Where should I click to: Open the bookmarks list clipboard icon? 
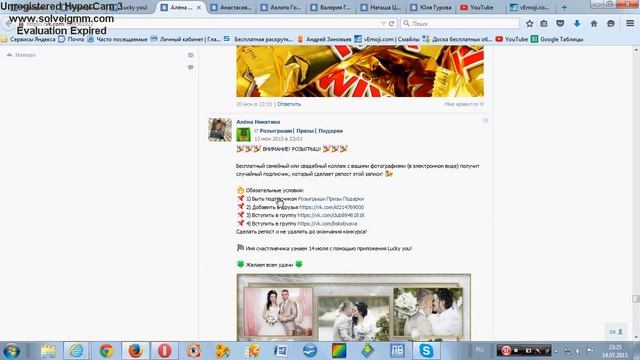544,24
